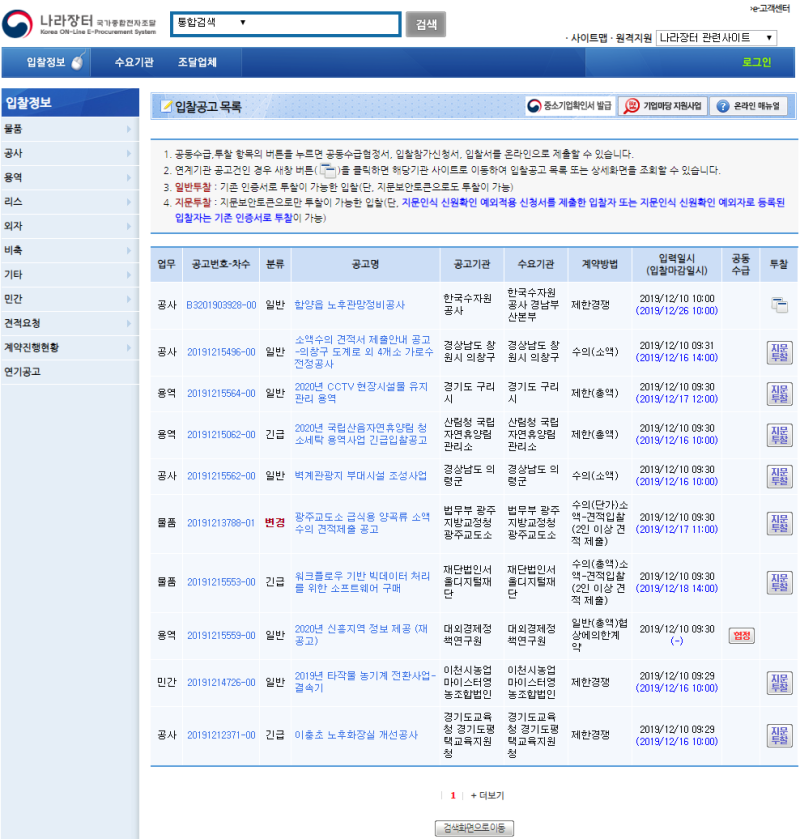Click 입찰공고 목록 page heading
This screenshot has height=839, width=800.
pyautogui.click(x=208, y=107)
